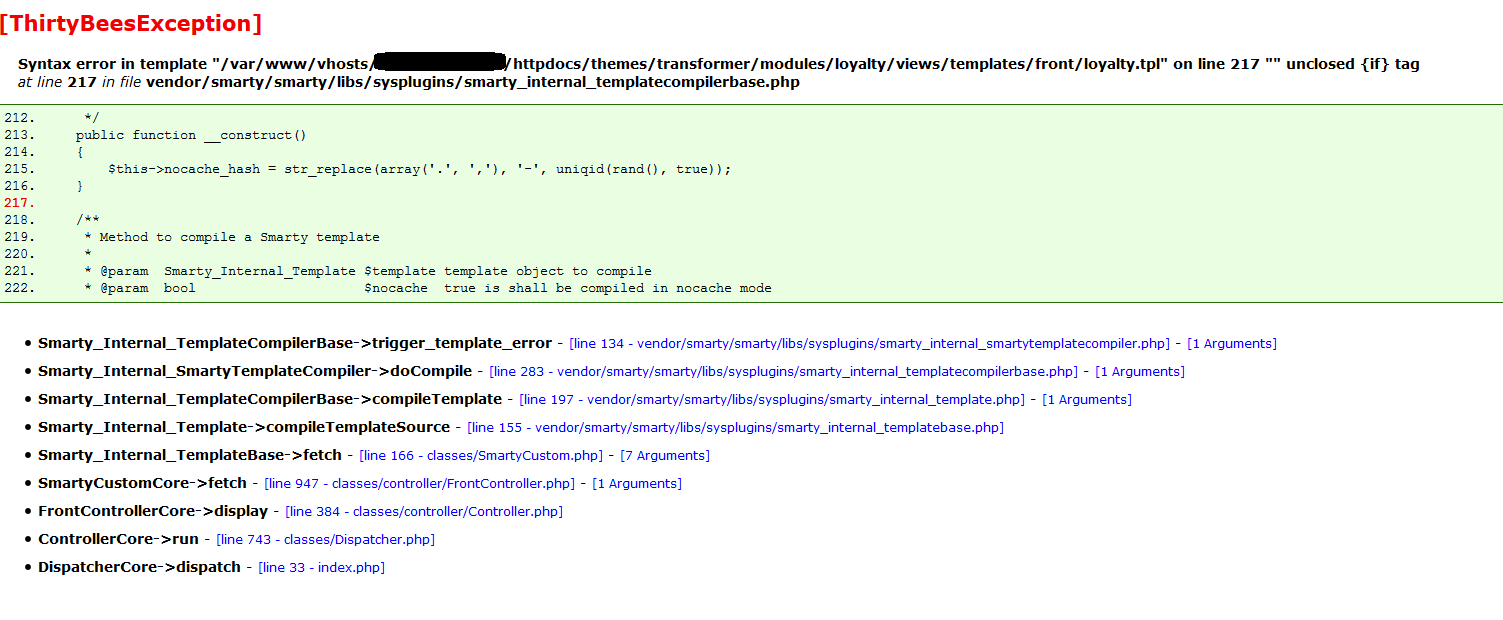Click the bold smarty_internal_templatecompilerbase.php file path

tap(472, 83)
